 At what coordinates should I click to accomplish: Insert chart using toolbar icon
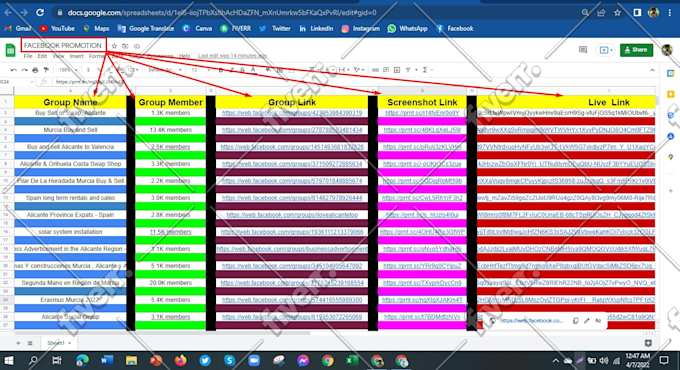click(x=397, y=70)
